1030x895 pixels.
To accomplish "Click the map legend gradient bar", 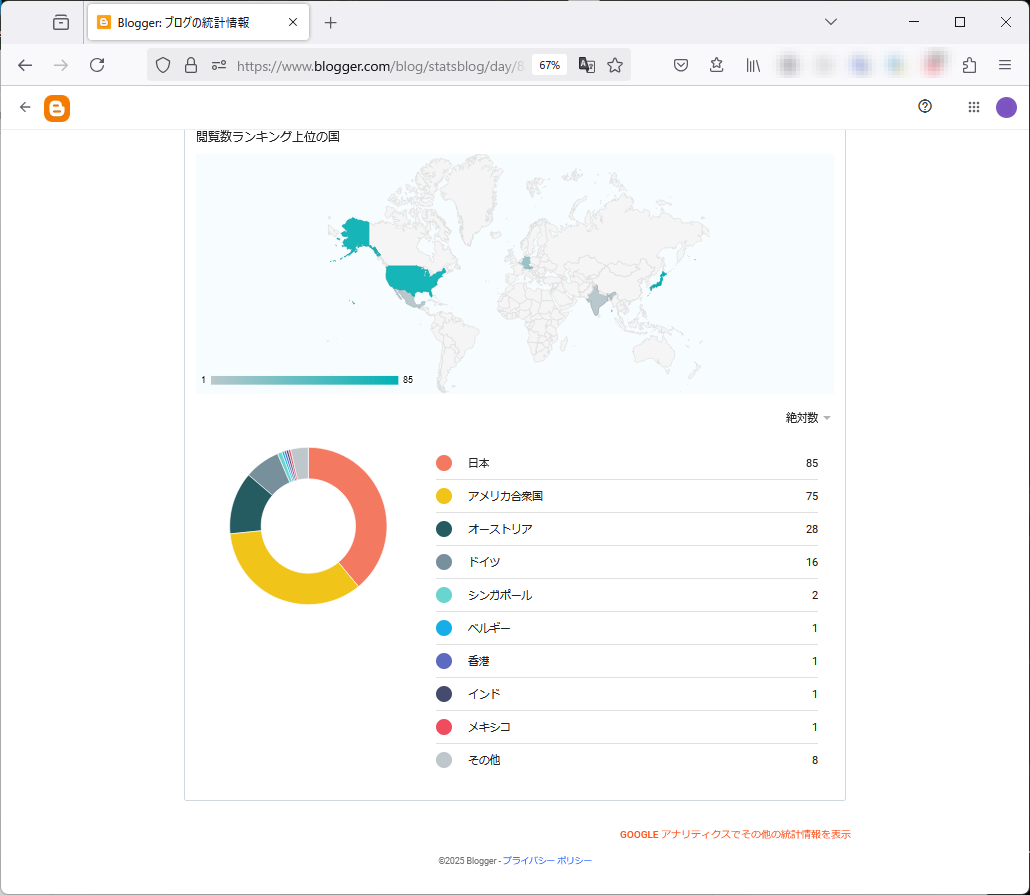I will coord(305,380).
